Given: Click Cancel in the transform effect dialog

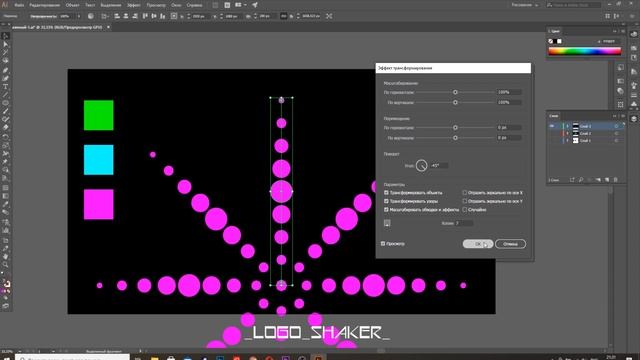Looking at the screenshot, I should click(x=510, y=244).
